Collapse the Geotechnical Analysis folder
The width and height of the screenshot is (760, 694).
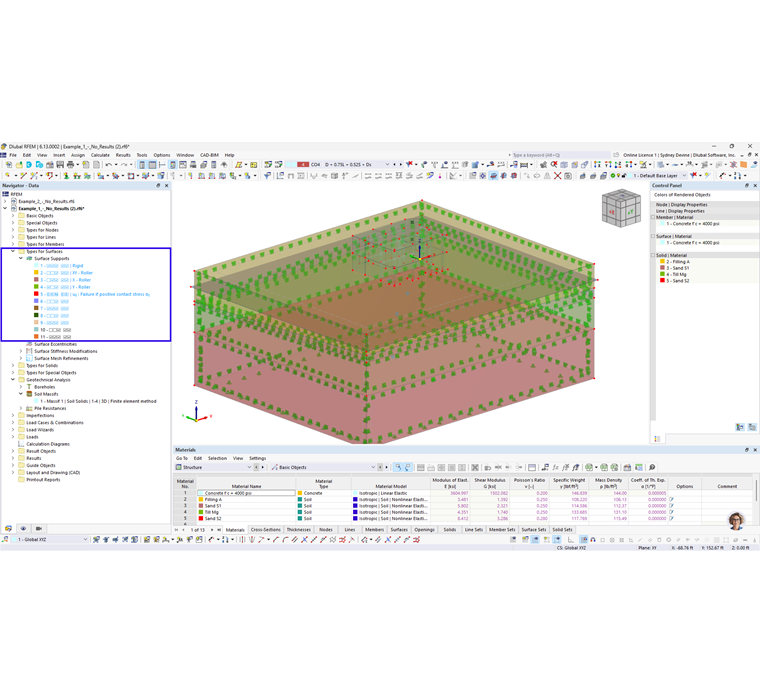point(13,380)
